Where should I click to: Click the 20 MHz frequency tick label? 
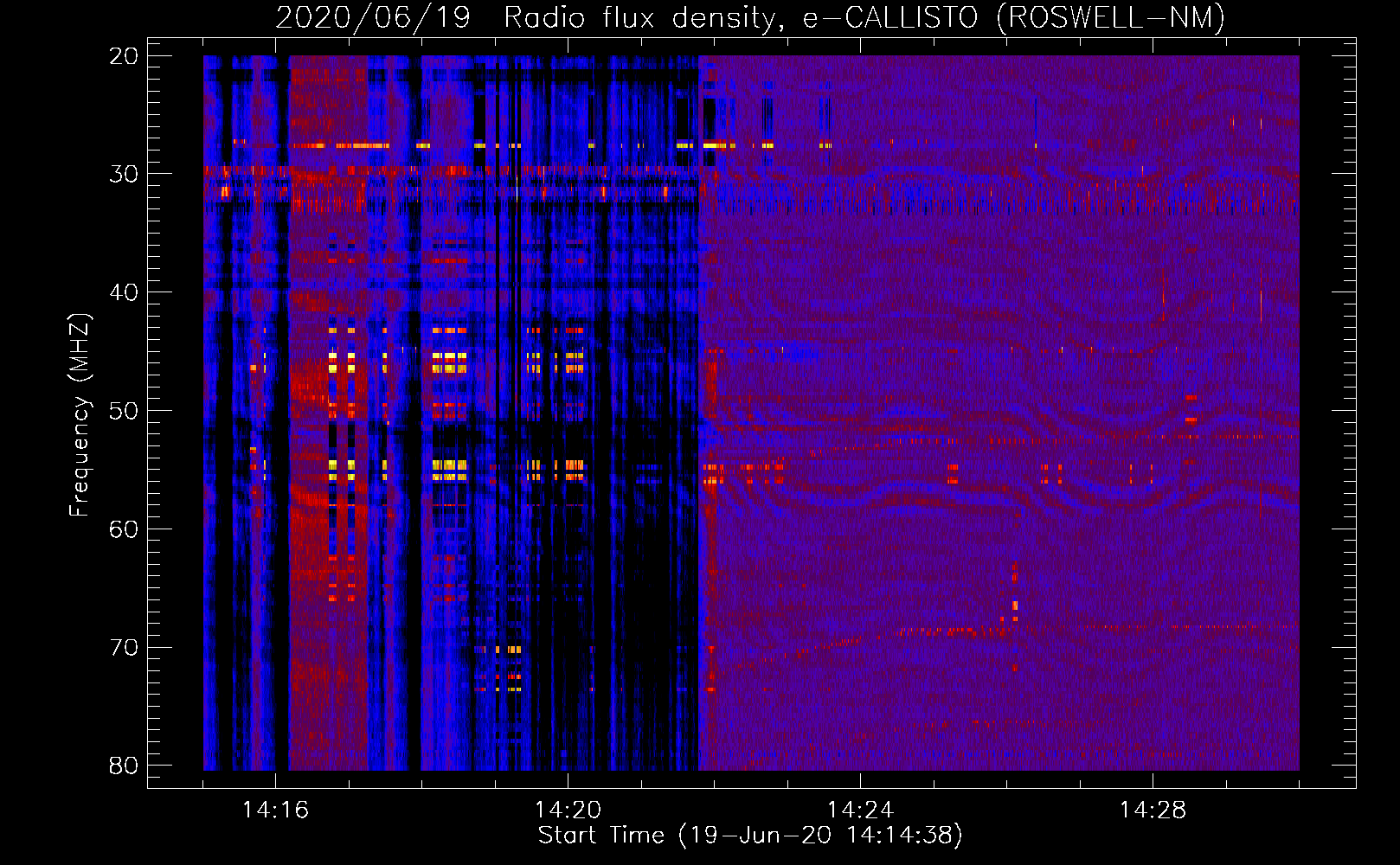tap(124, 56)
